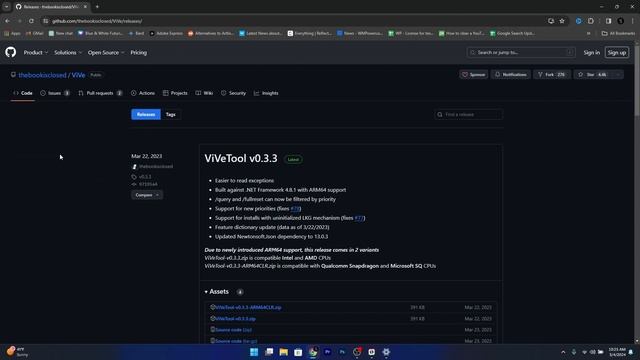640x360 pixels.
Task: Click the address bar URL
Action: (97, 21)
